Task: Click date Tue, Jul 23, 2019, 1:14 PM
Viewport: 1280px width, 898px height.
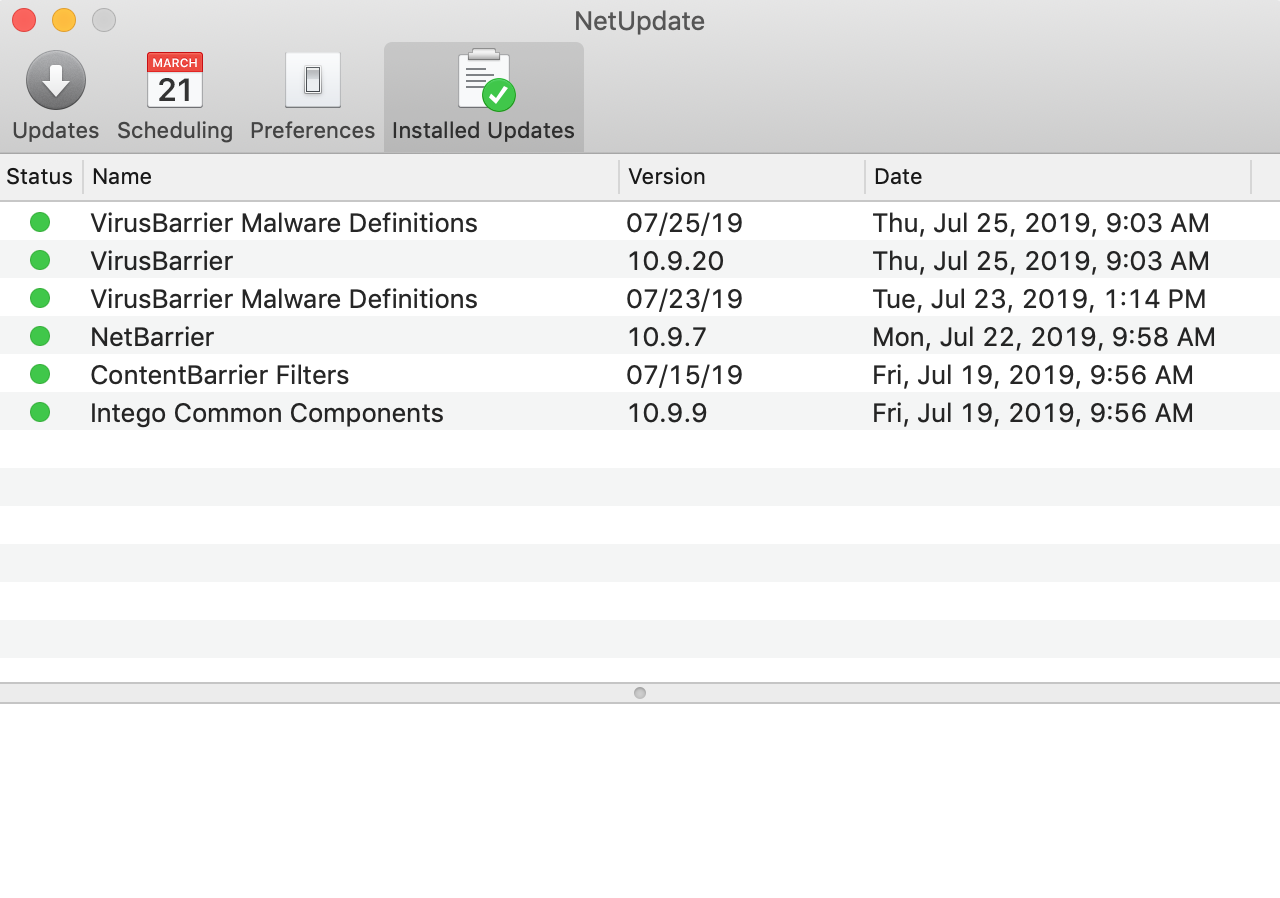Action: (x=1039, y=299)
